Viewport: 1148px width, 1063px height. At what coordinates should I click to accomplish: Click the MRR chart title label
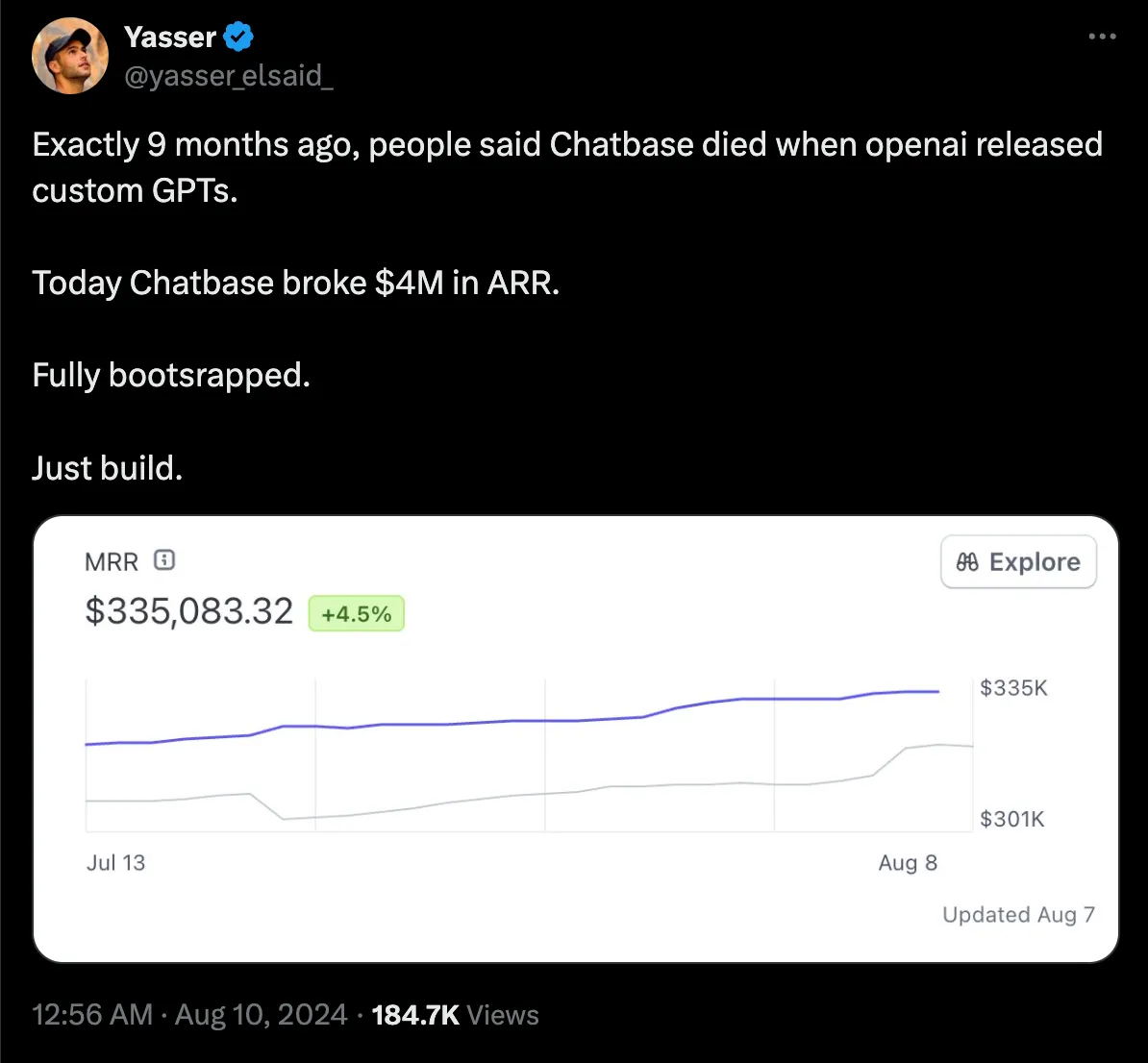pos(112,561)
